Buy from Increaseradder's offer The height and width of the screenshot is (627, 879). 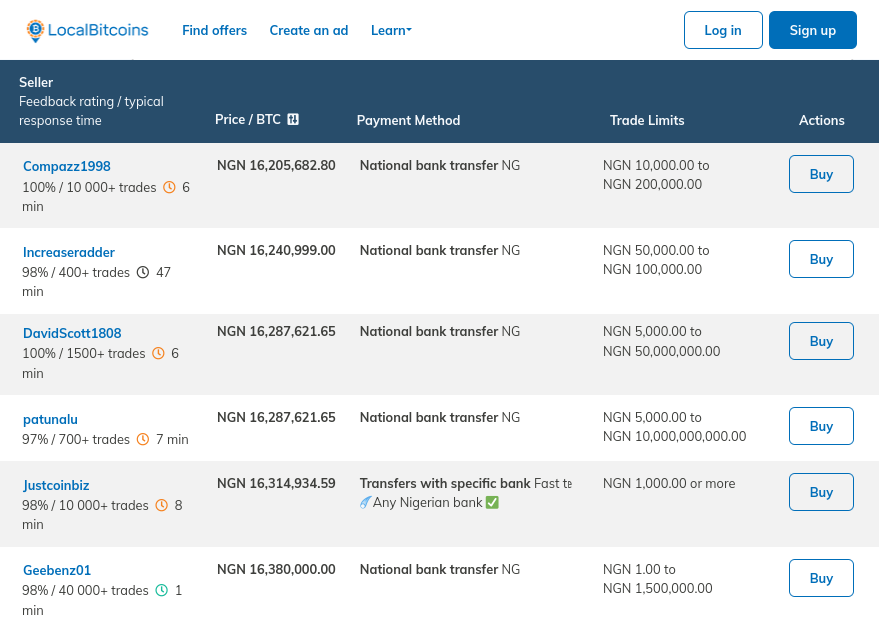(x=821, y=259)
